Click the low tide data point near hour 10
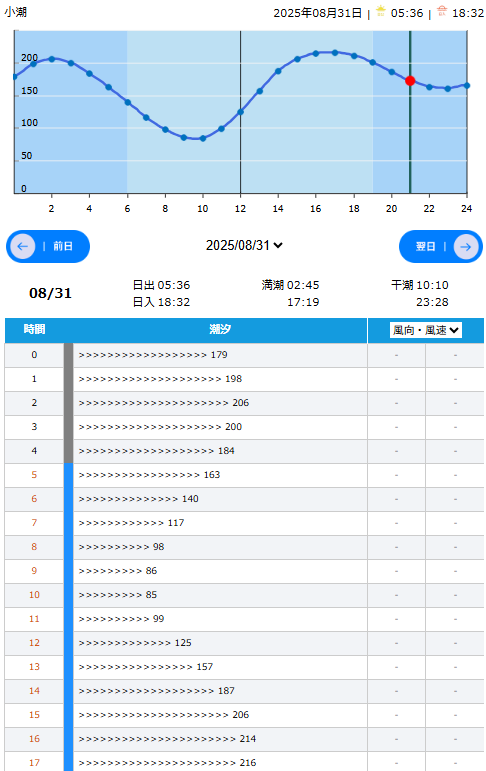Viewport: 486px width, 771px height. 203,139
